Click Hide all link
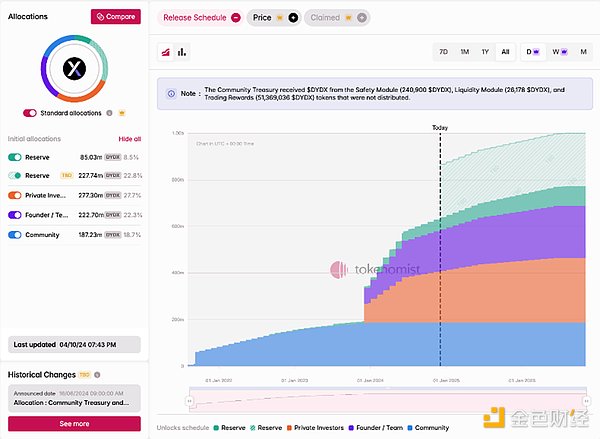 point(130,139)
